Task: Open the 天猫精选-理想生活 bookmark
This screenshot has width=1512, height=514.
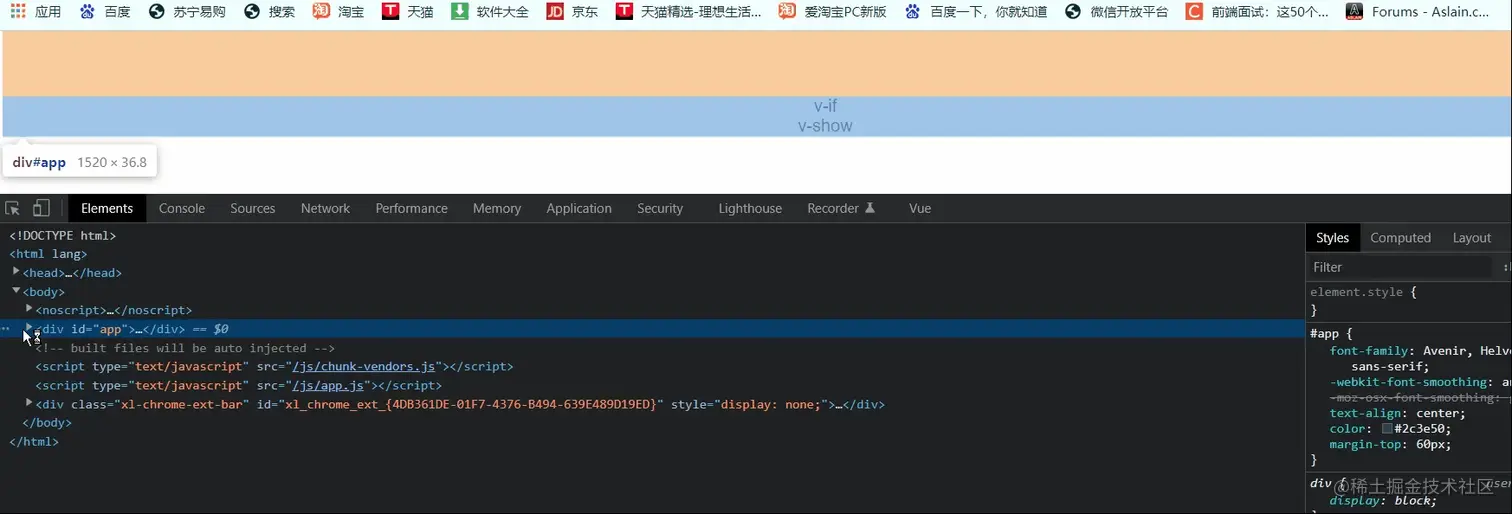Action: click(x=688, y=12)
